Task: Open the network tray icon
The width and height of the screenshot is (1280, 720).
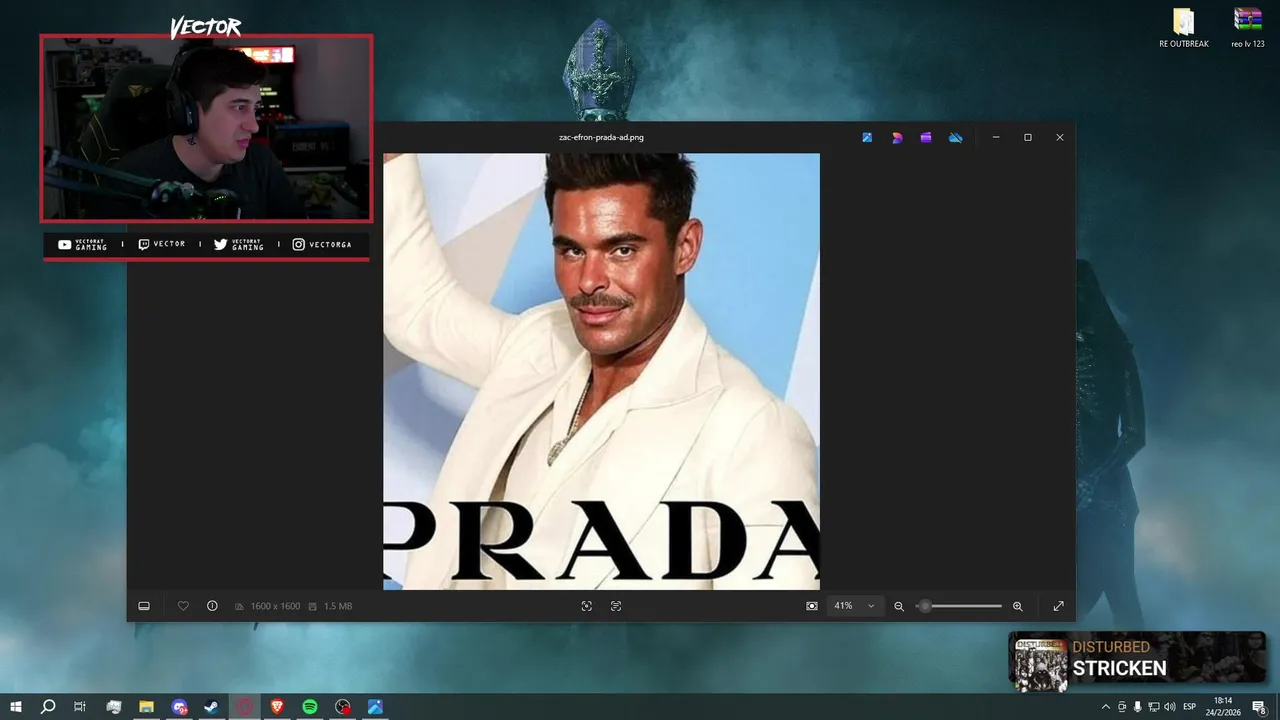Action: [x=1154, y=707]
